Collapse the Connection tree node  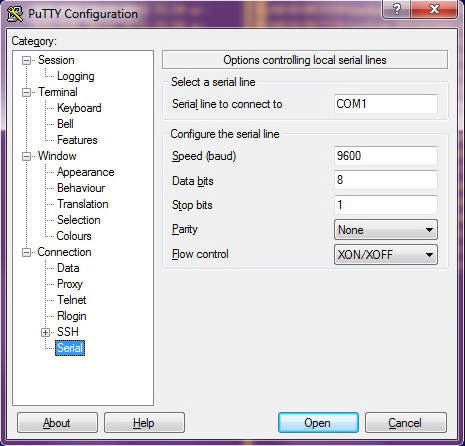pos(26,253)
